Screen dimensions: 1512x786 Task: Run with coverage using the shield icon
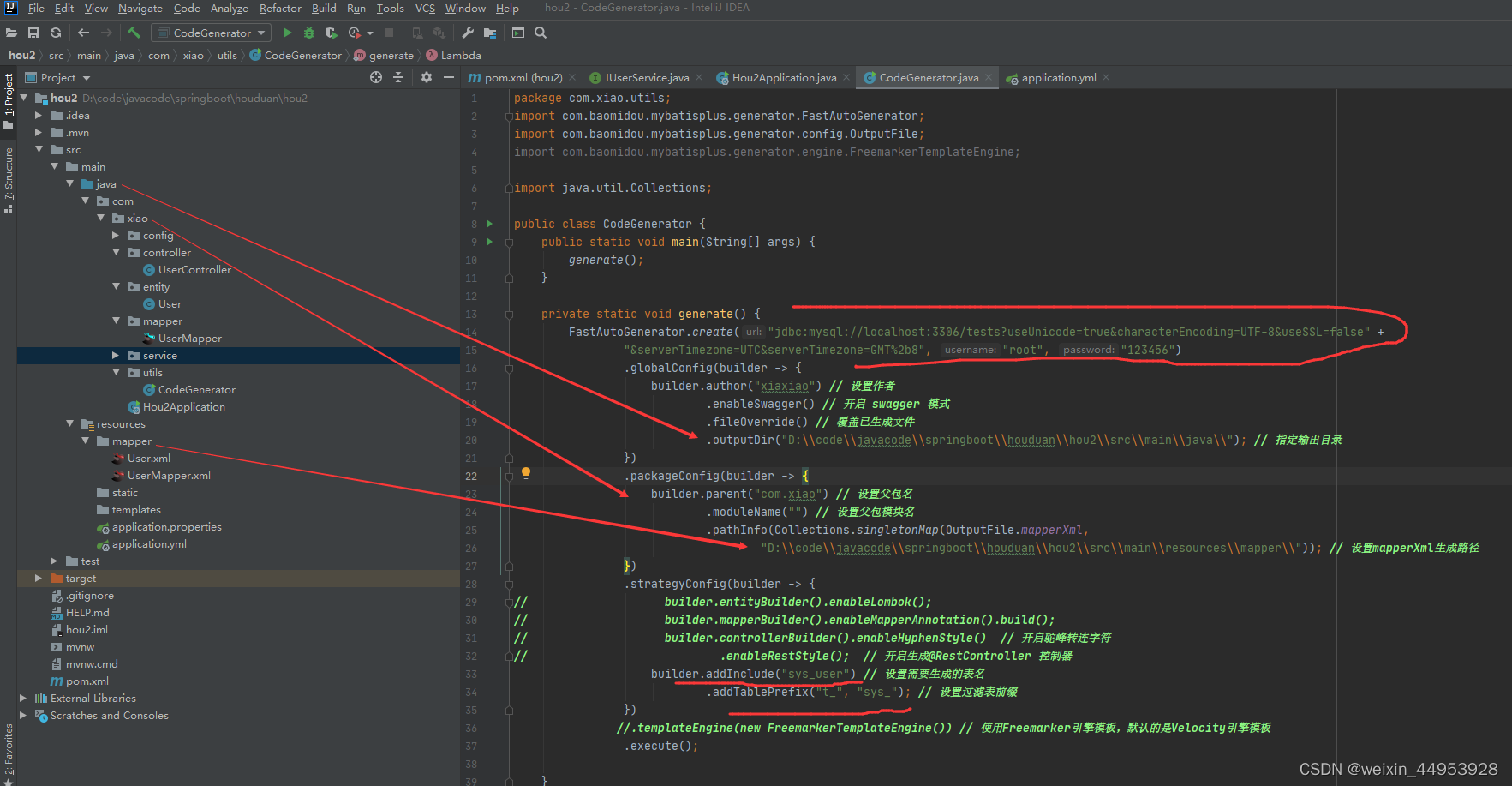tap(332, 33)
